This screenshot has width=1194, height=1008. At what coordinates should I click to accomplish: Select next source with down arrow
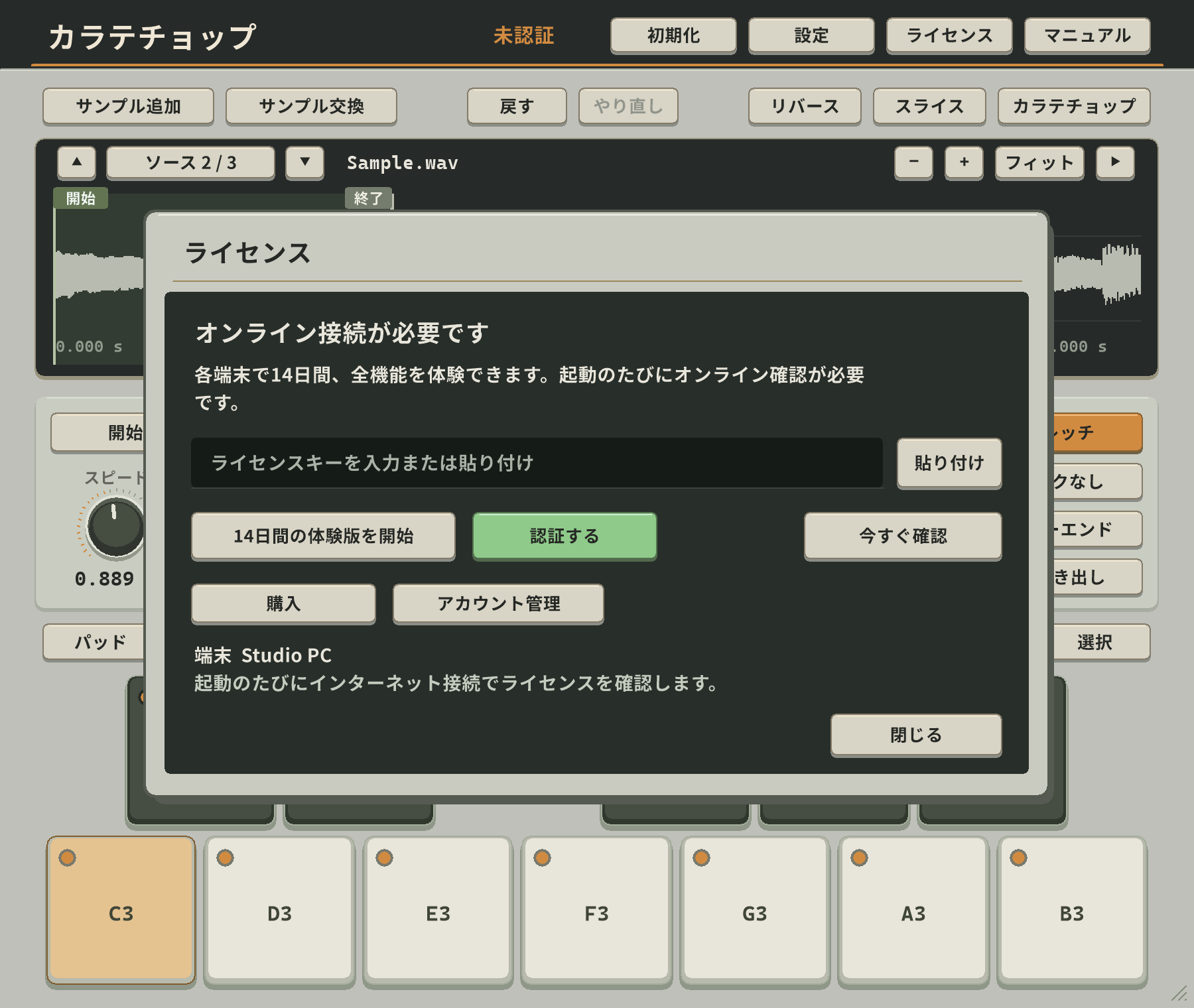point(305,162)
